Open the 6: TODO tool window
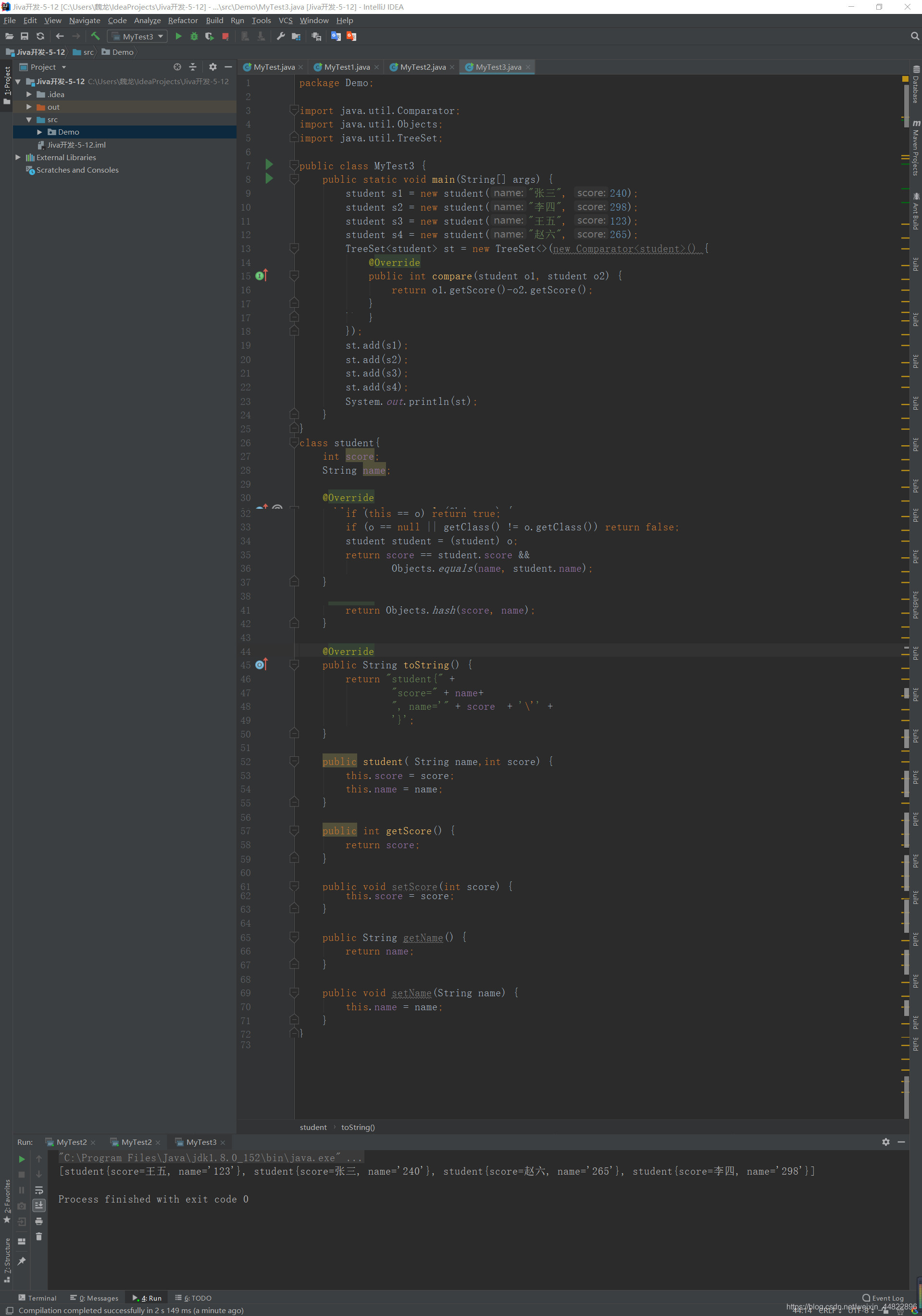The width and height of the screenshot is (922, 1316). [194, 1298]
